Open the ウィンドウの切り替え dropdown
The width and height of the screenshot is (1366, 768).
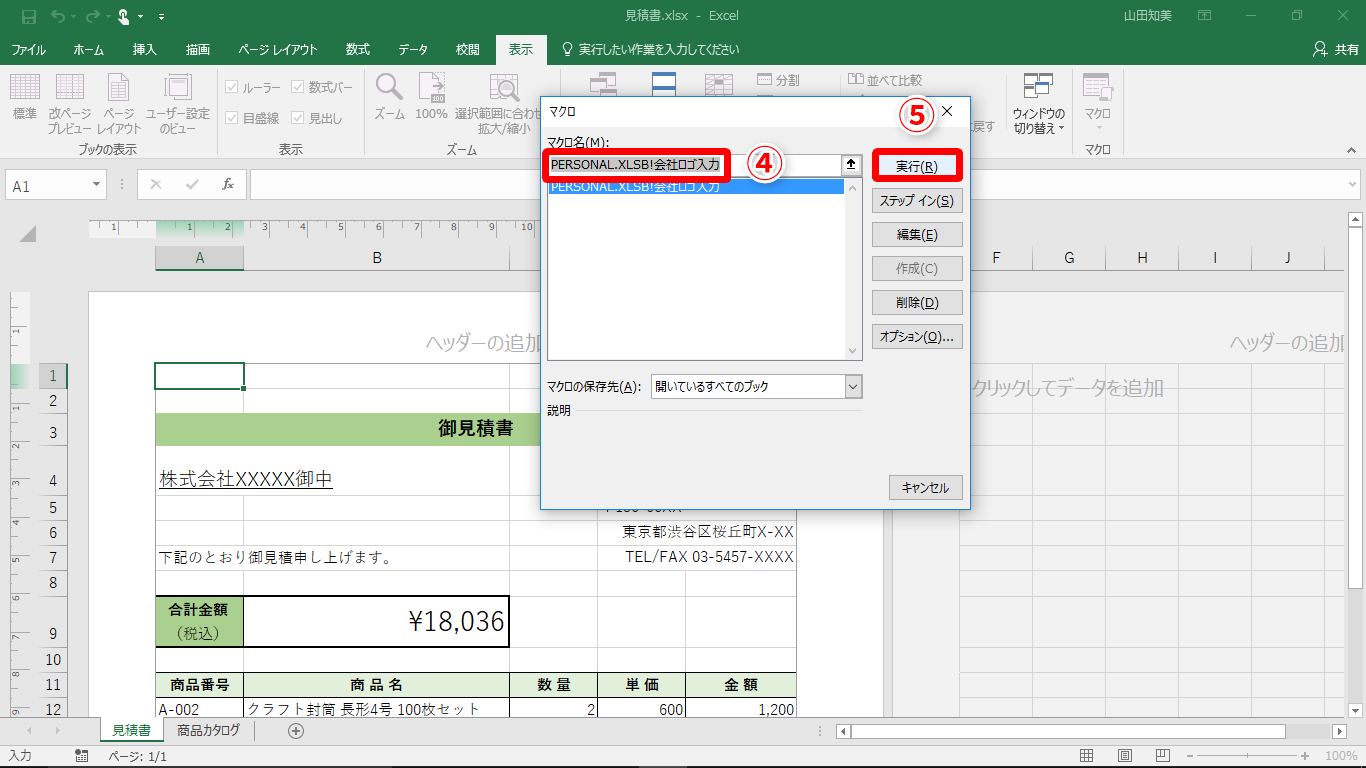click(x=1039, y=103)
